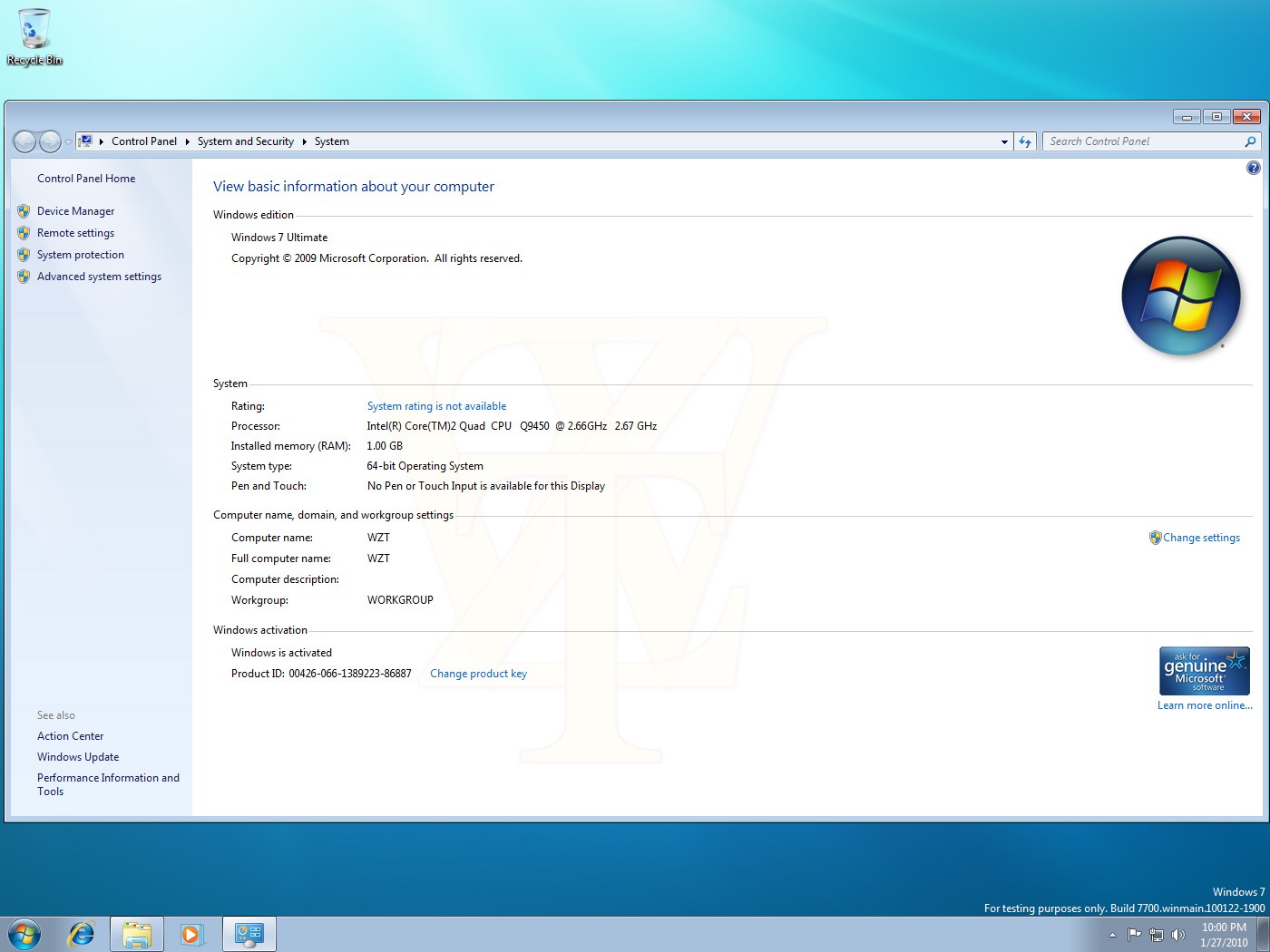Click the network tray icon
This screenshot has height=952, width=1270.
1156,935
